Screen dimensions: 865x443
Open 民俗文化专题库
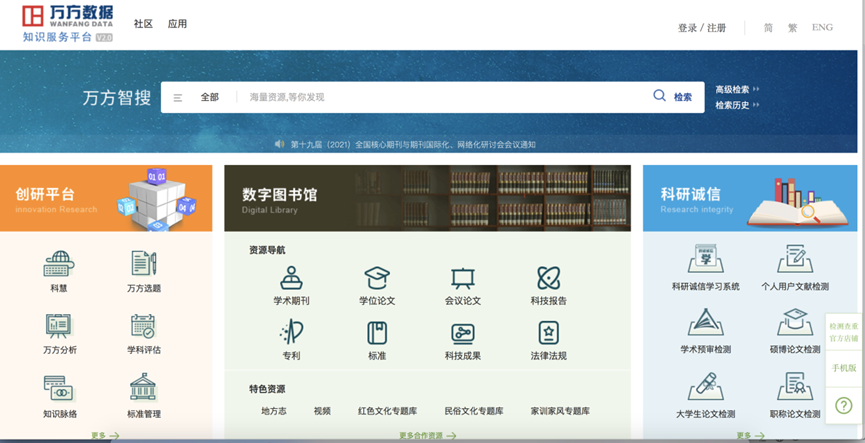[474, 411]
